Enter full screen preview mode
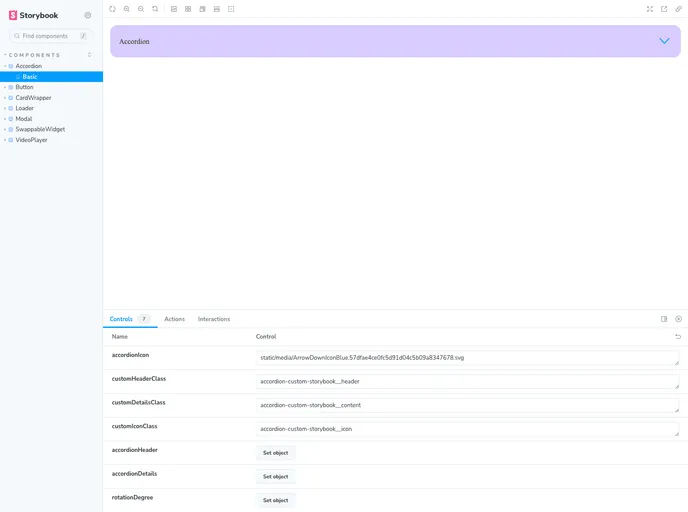This screenshot has height=512, width=688. 650,9
